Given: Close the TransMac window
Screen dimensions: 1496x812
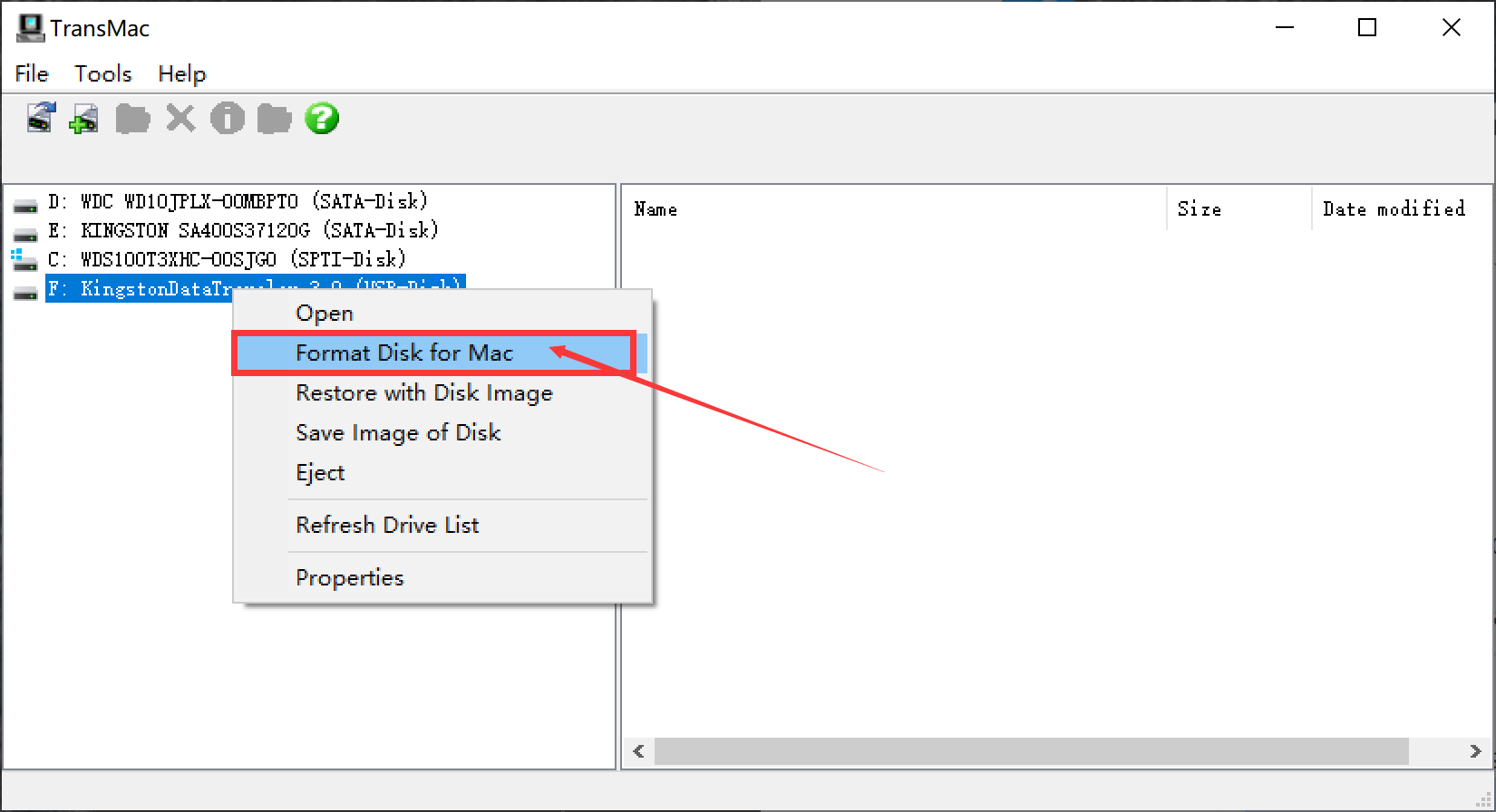Looking at the screenshot, I should click(1451, 28).
